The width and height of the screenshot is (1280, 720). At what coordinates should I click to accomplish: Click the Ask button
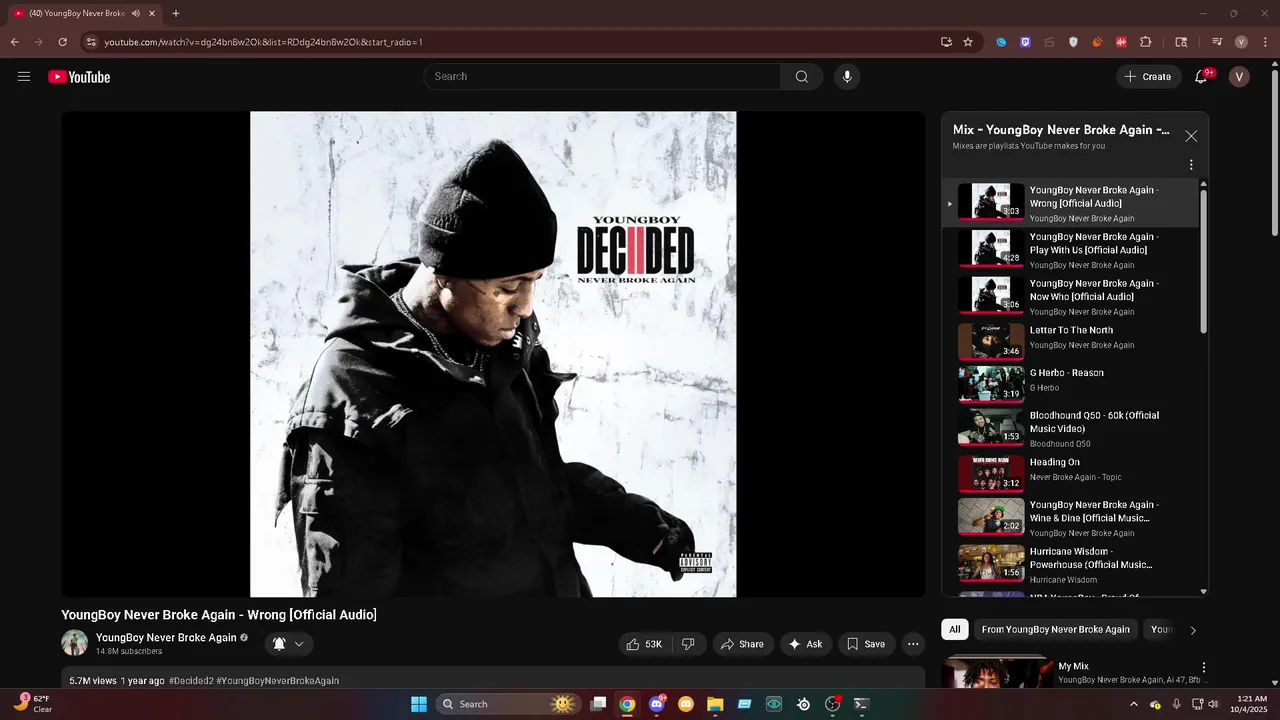pyautogui.click(x=805, y=644)
